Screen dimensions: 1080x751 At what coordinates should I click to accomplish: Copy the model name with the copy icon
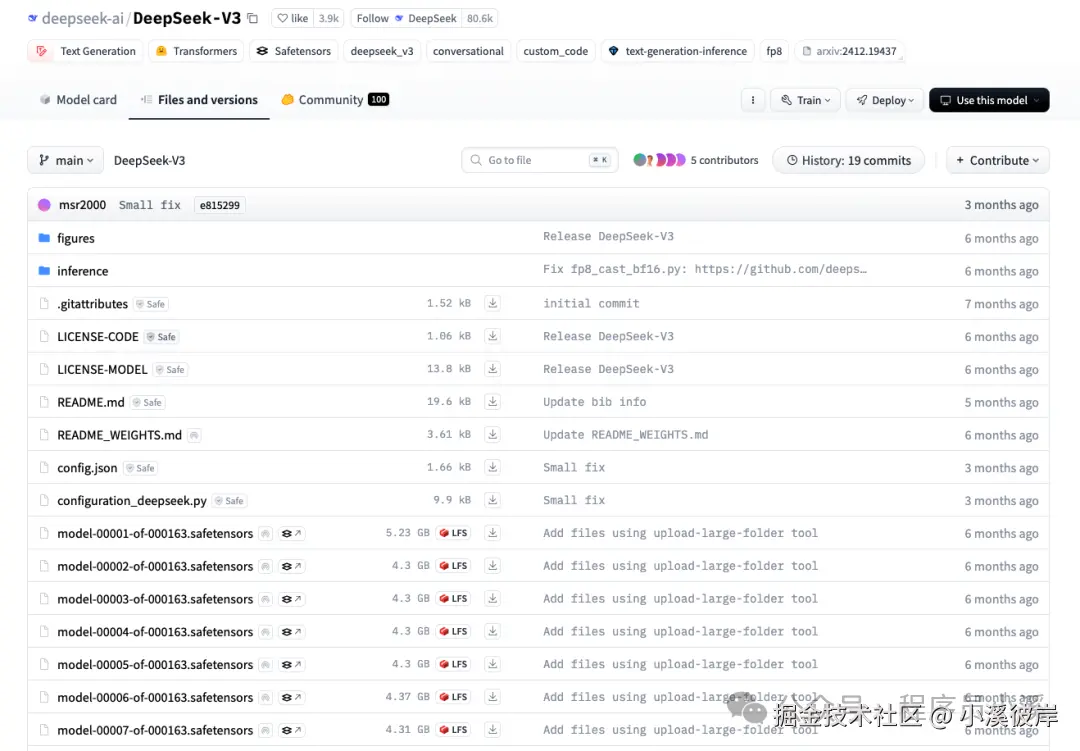point(253,19)
